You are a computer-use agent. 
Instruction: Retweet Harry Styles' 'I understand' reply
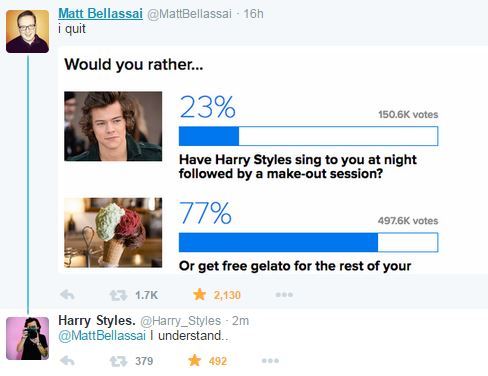coord(118,361)
